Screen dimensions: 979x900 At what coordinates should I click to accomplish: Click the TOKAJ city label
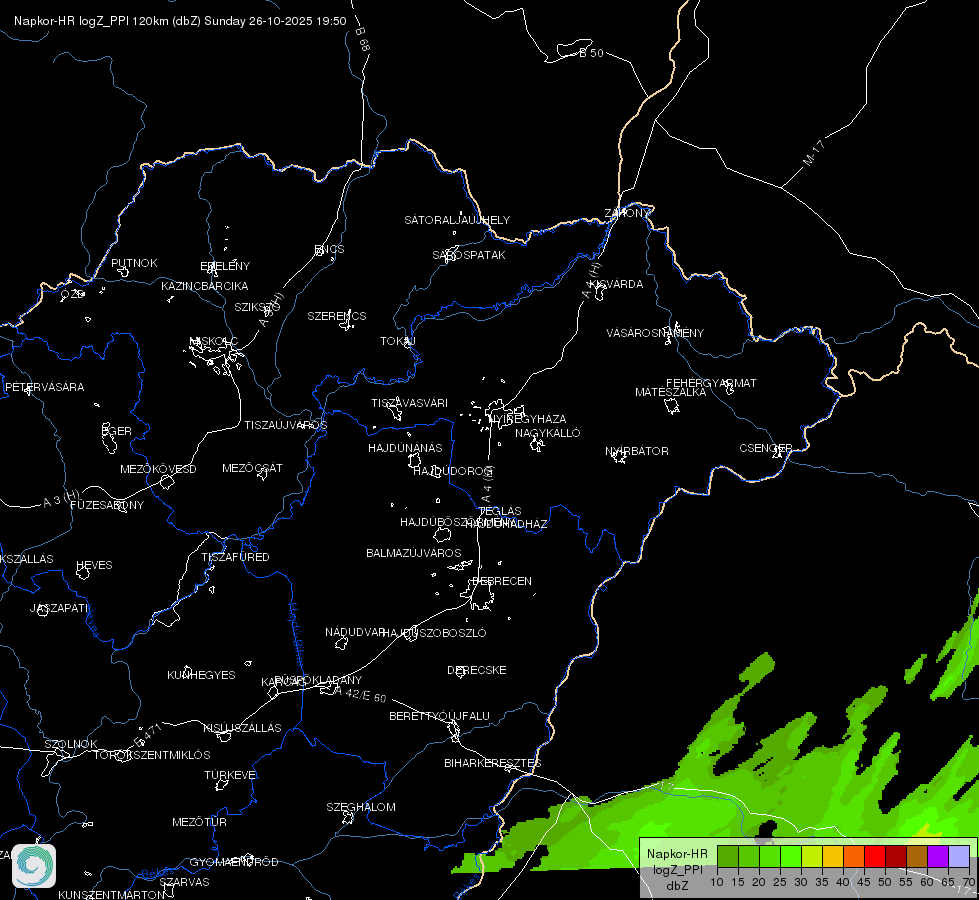[x=398, y=341]
